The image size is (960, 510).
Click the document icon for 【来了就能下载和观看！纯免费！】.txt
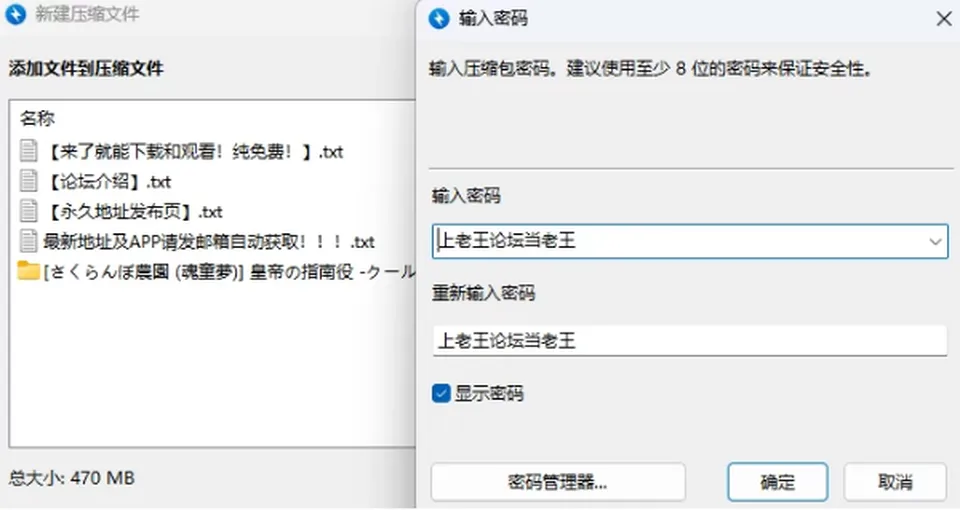pos(28,151)
